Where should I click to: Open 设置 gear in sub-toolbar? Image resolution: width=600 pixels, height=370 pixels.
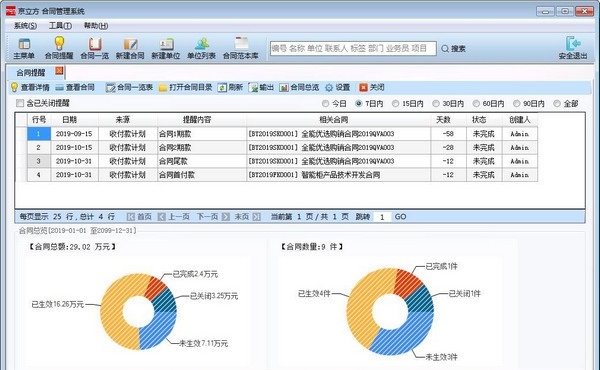[338, 88]
